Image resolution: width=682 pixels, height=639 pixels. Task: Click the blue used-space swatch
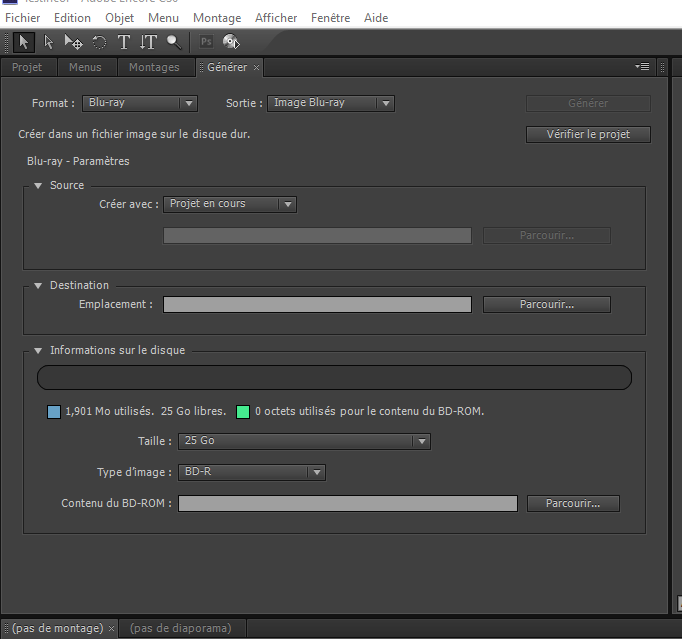[54, 412]
